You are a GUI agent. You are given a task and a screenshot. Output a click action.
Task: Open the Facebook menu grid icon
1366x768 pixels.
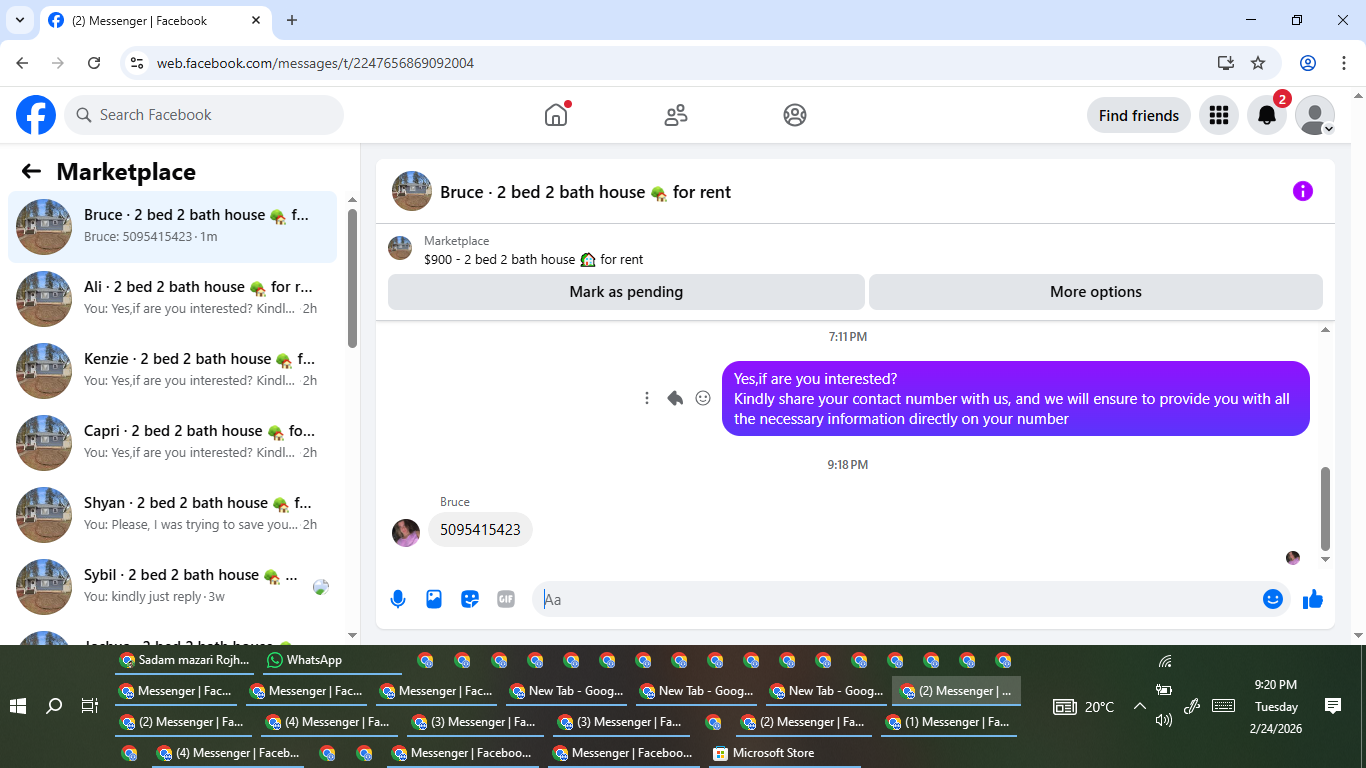click(x=1218, y=115)
